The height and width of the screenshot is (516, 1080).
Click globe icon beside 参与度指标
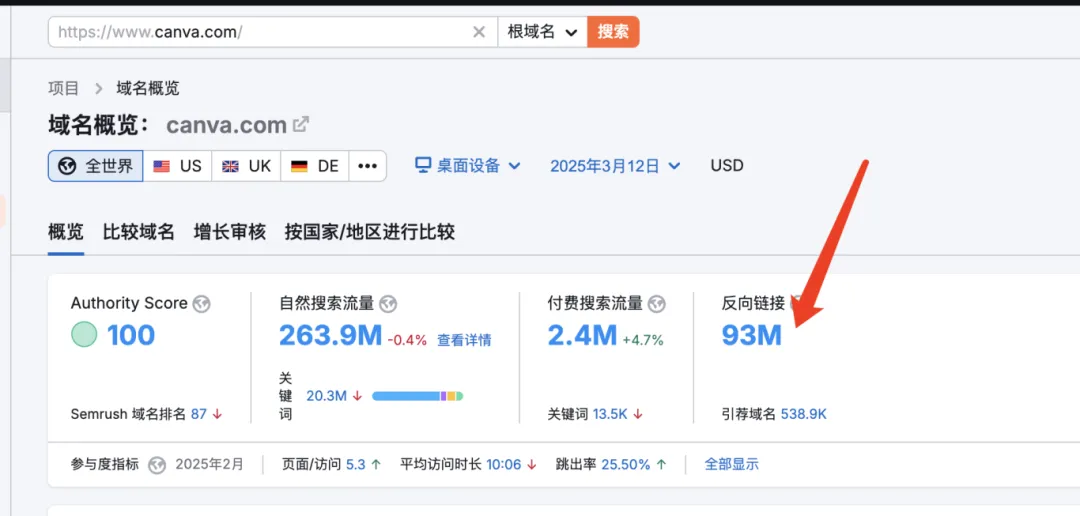[158, 465]
